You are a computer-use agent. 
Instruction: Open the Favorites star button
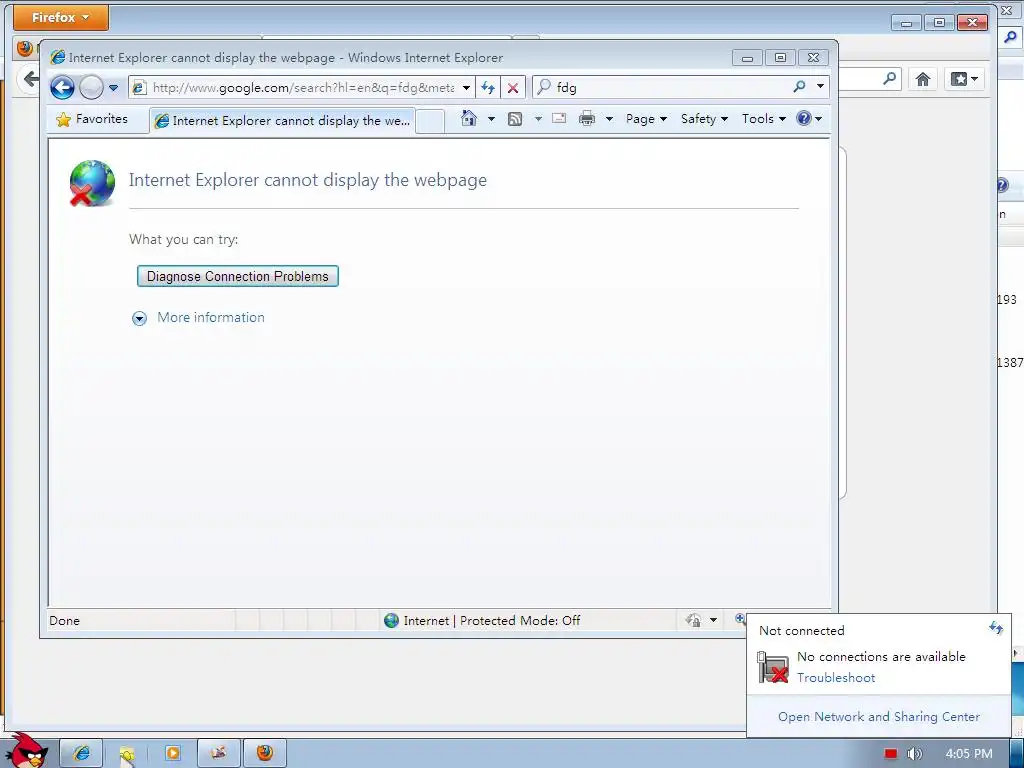[x=92, y=119]
